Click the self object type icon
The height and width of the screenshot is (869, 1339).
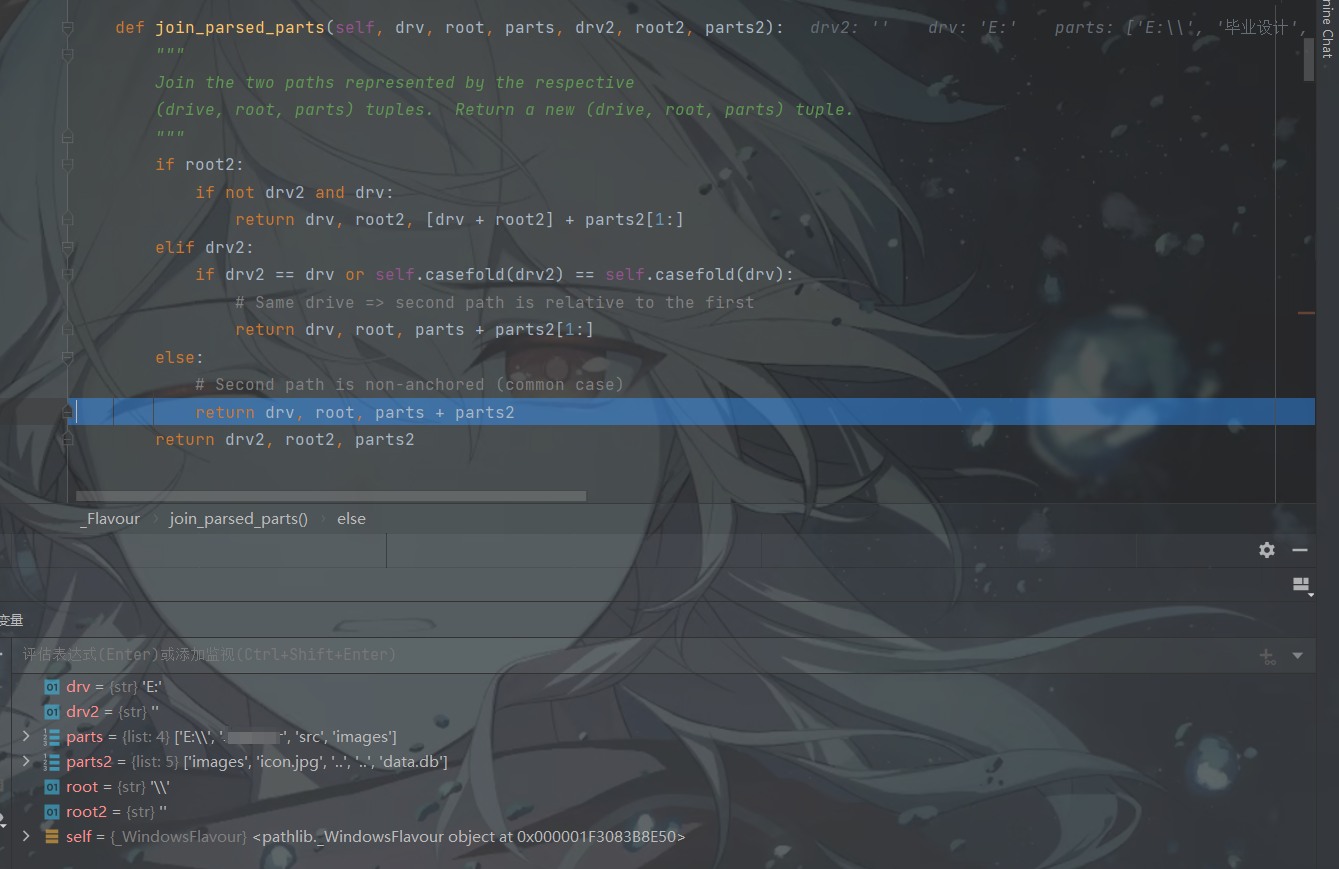coord(52,836)
